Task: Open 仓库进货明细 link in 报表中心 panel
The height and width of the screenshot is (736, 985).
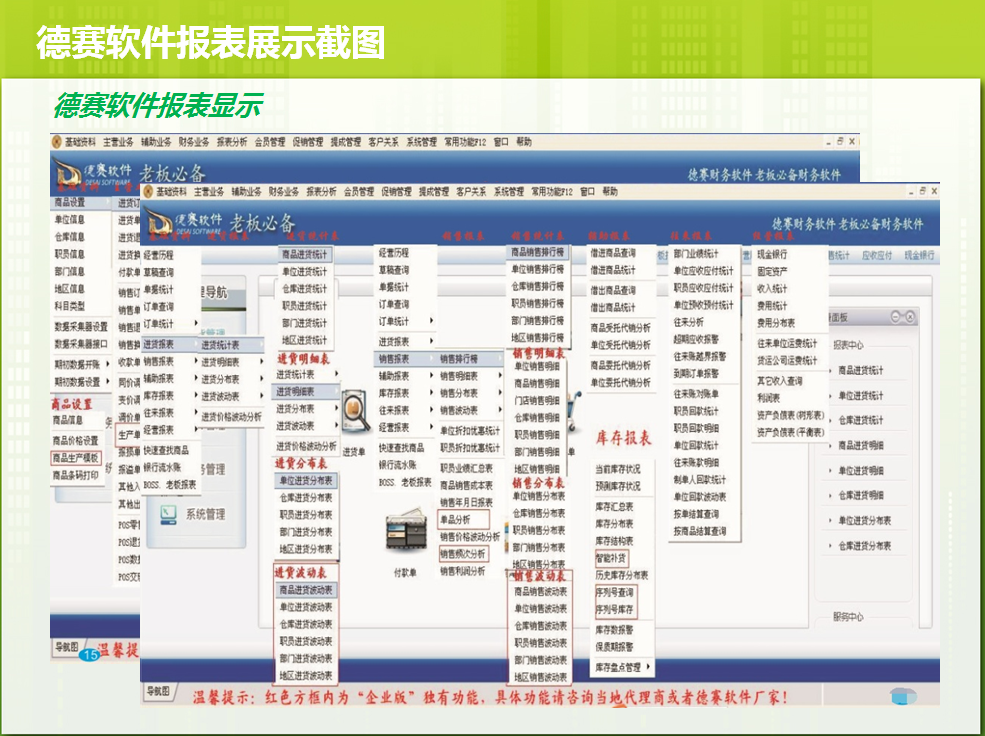Action: 861,495
